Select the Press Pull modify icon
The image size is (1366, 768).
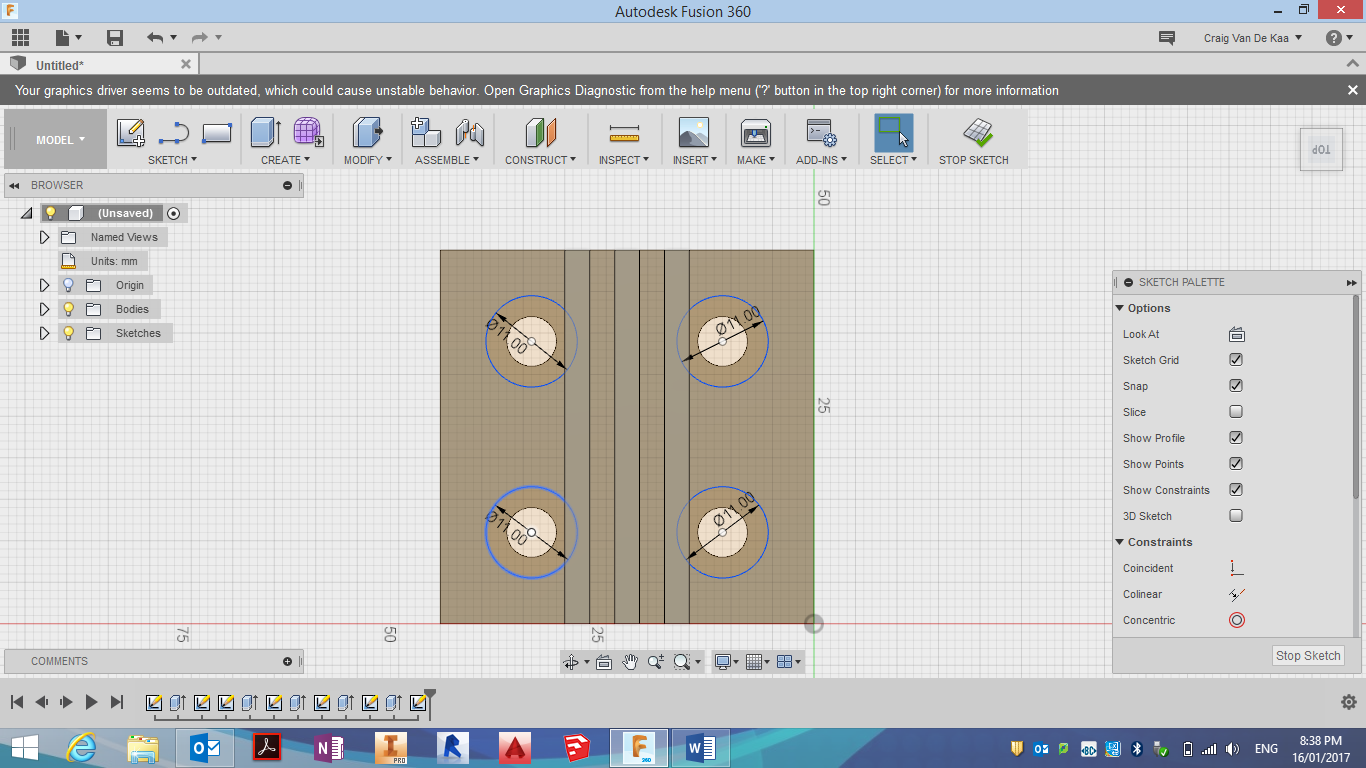[368, 133]
